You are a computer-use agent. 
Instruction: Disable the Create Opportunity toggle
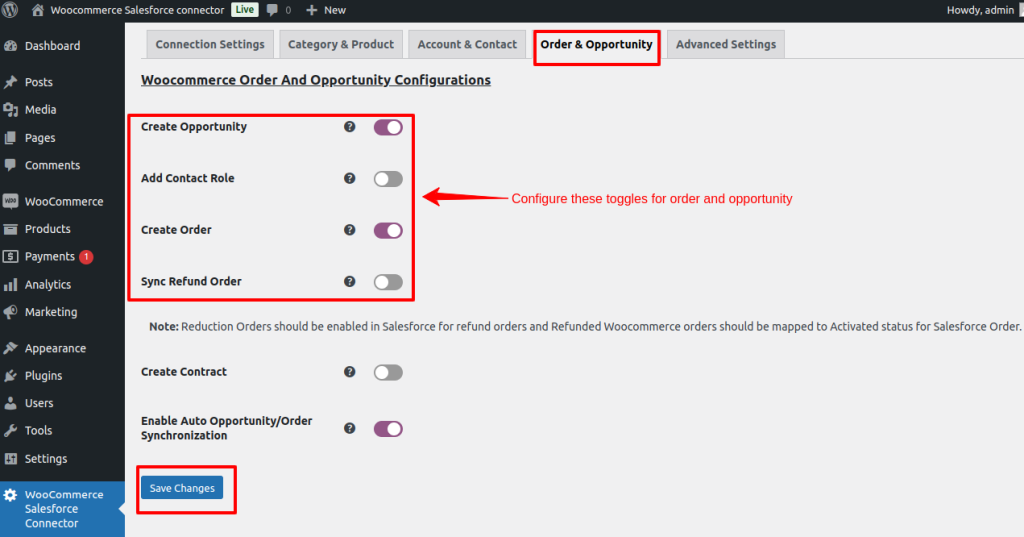coord(388,127)
